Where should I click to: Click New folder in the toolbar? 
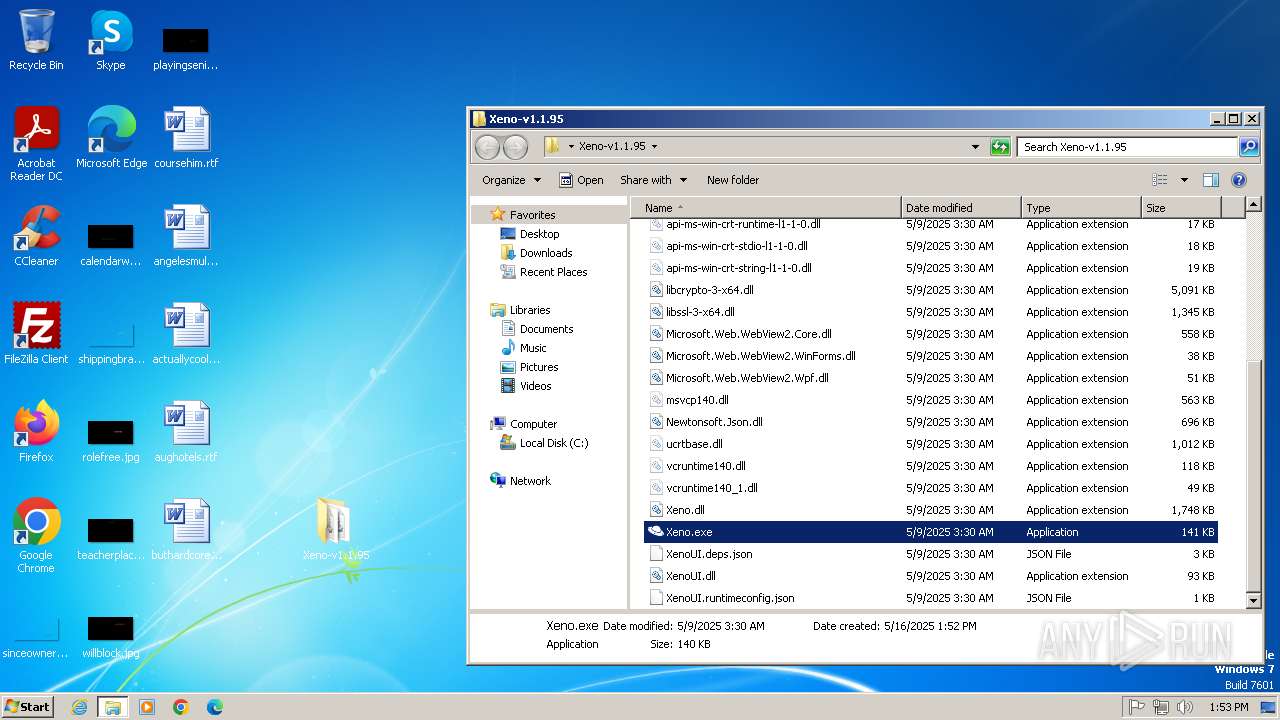733,180
